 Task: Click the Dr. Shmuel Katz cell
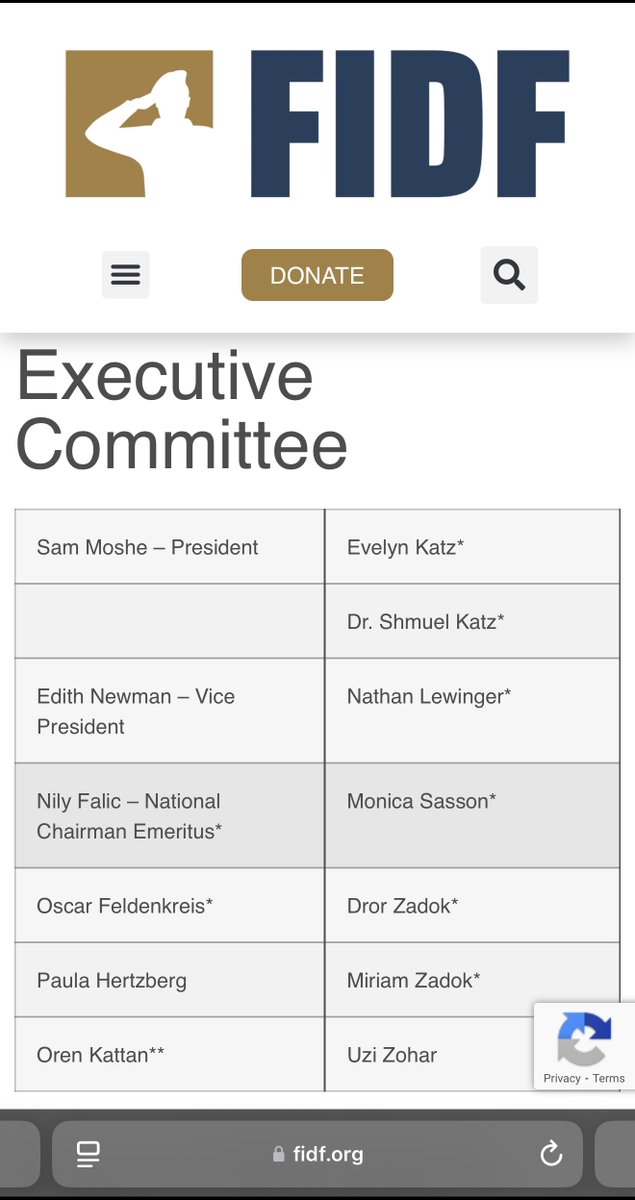tap(472, 621)
